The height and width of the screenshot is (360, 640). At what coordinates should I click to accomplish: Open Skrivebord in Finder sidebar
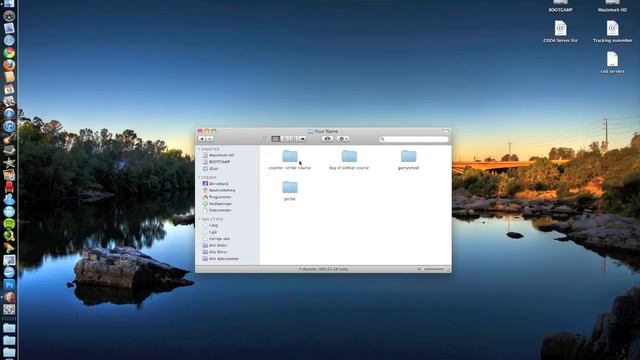click(216, 184)
